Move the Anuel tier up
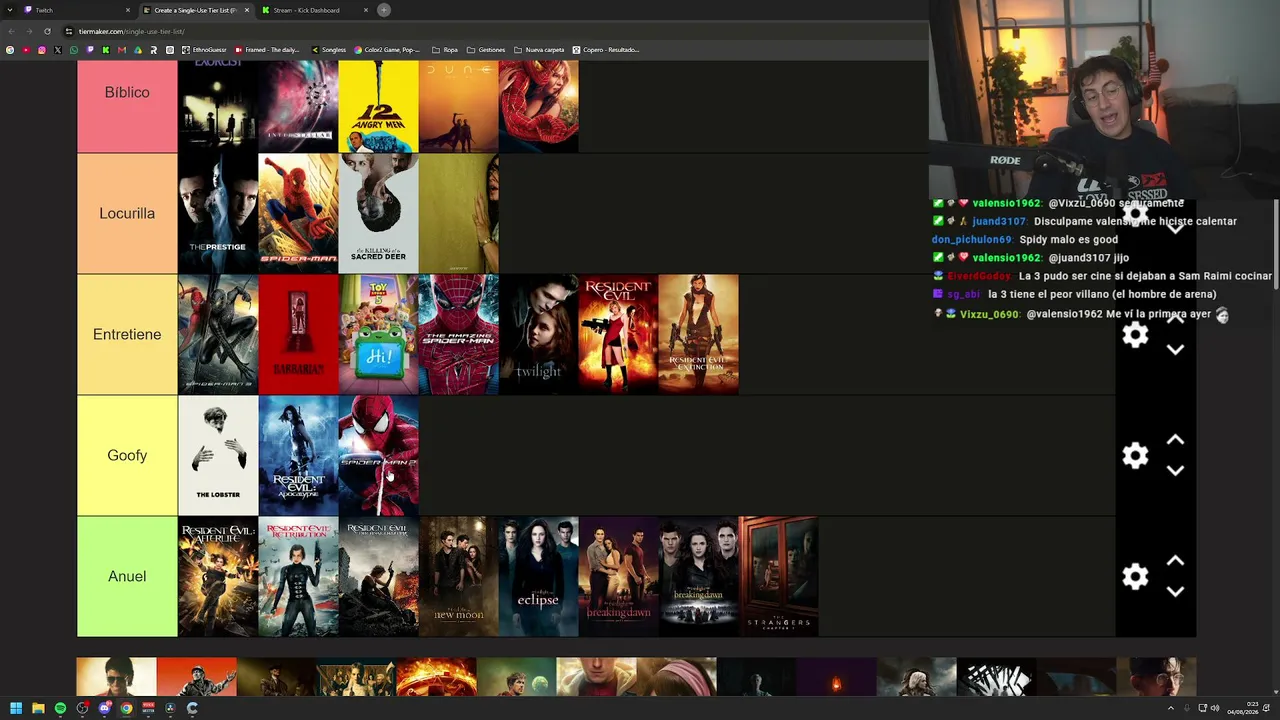This screenshot has height=720, width=1280. click(1175, 561)
